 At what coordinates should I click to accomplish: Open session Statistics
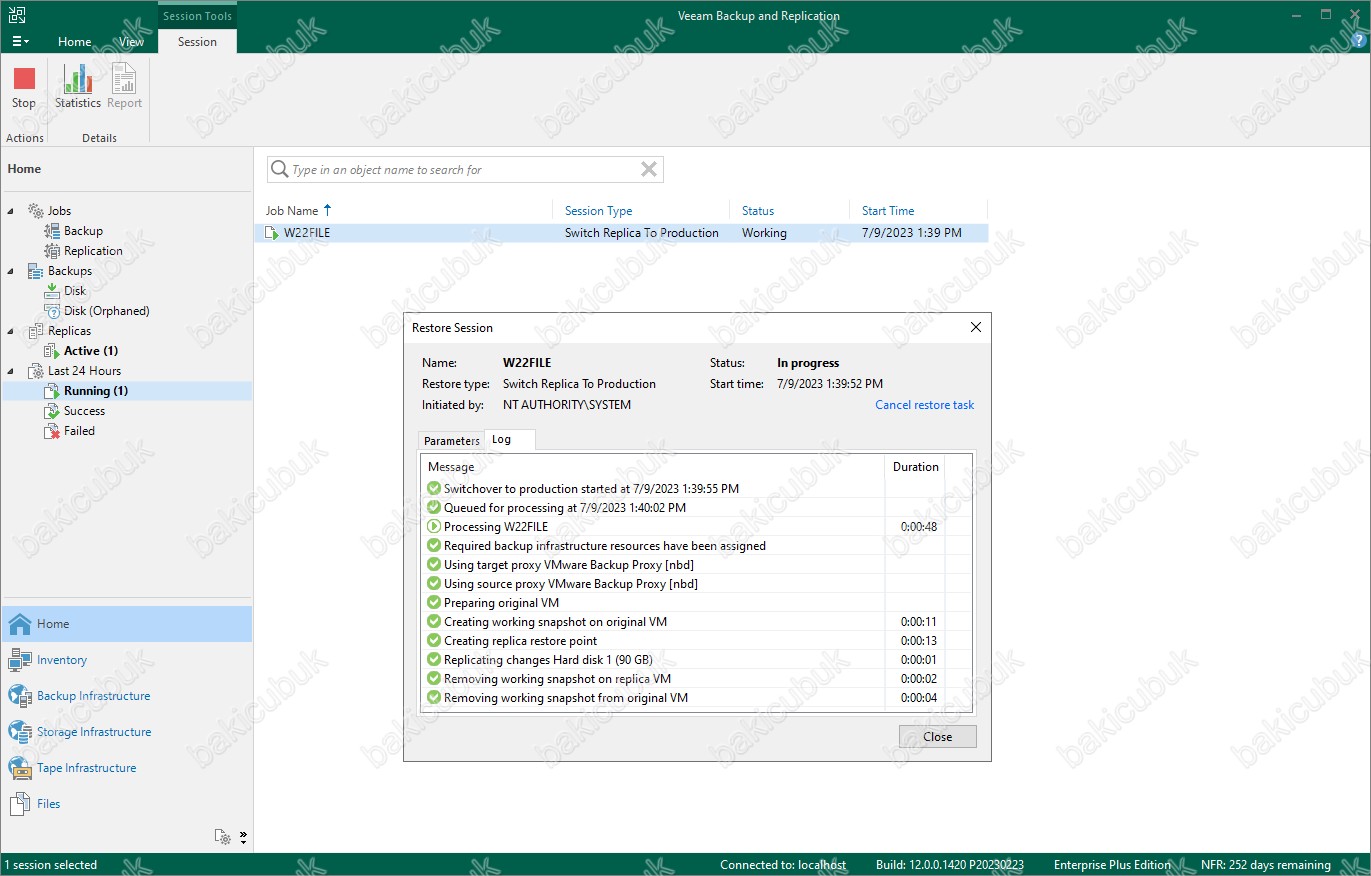[78, 88]
